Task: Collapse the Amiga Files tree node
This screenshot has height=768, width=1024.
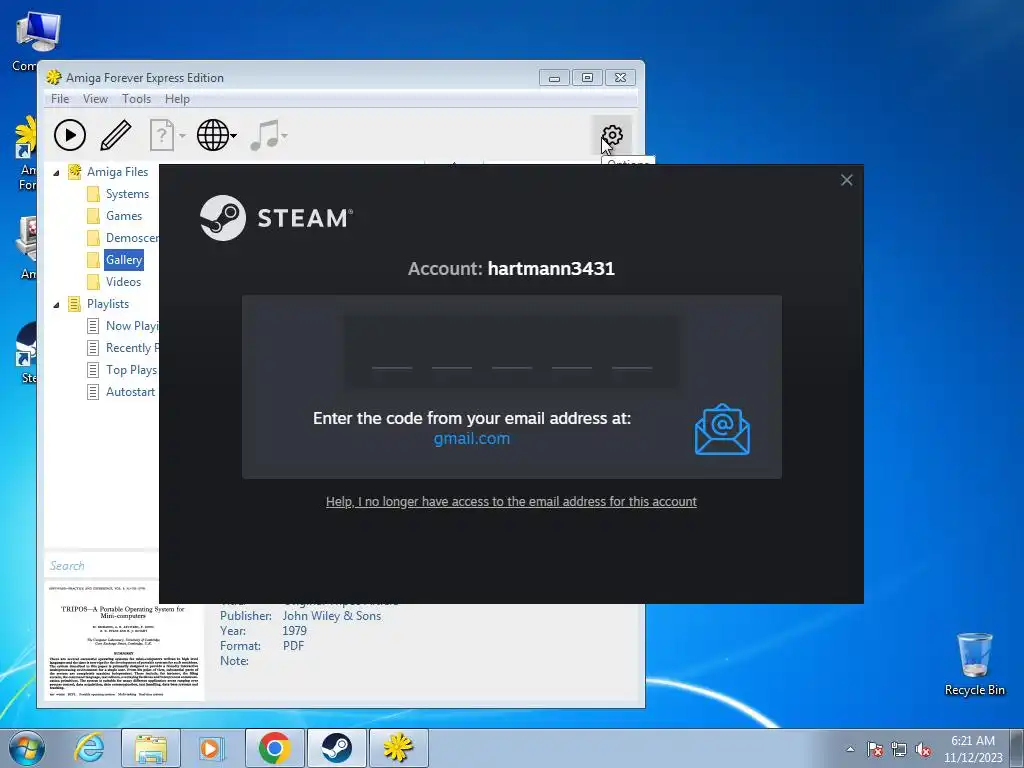Action: [56, 172]
